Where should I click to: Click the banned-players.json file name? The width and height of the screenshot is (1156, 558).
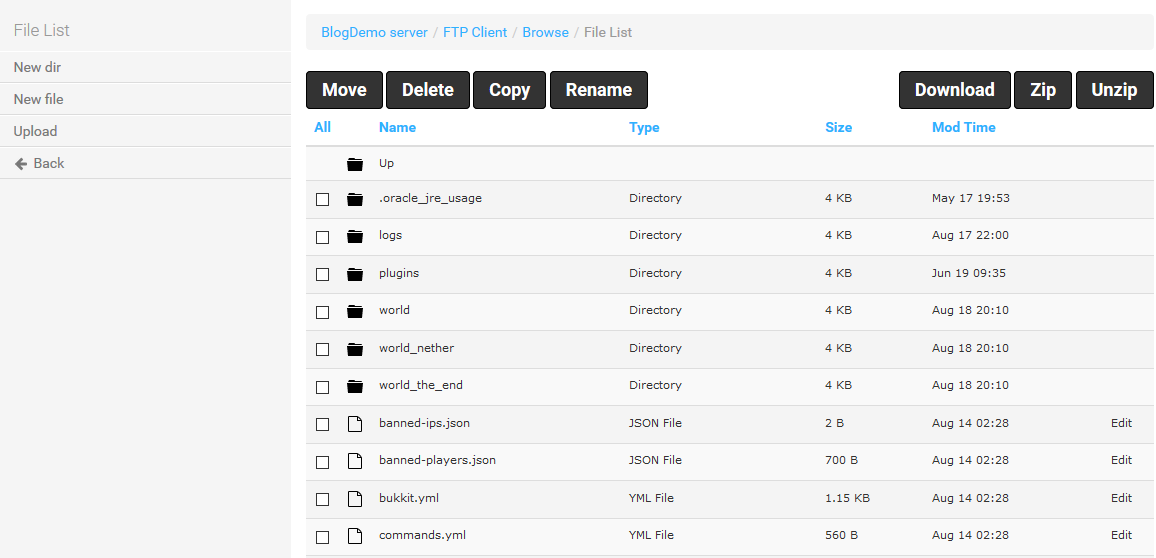437,460
